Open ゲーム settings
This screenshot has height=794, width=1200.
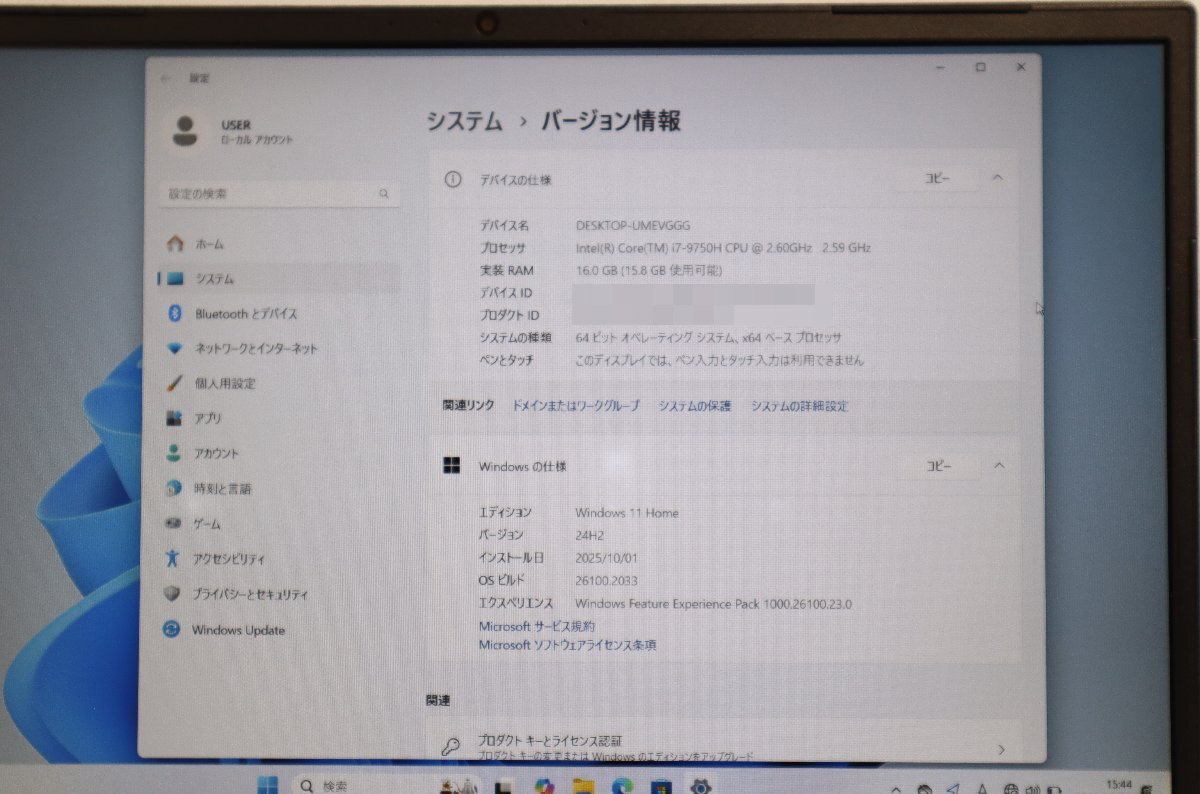point(213,523)
